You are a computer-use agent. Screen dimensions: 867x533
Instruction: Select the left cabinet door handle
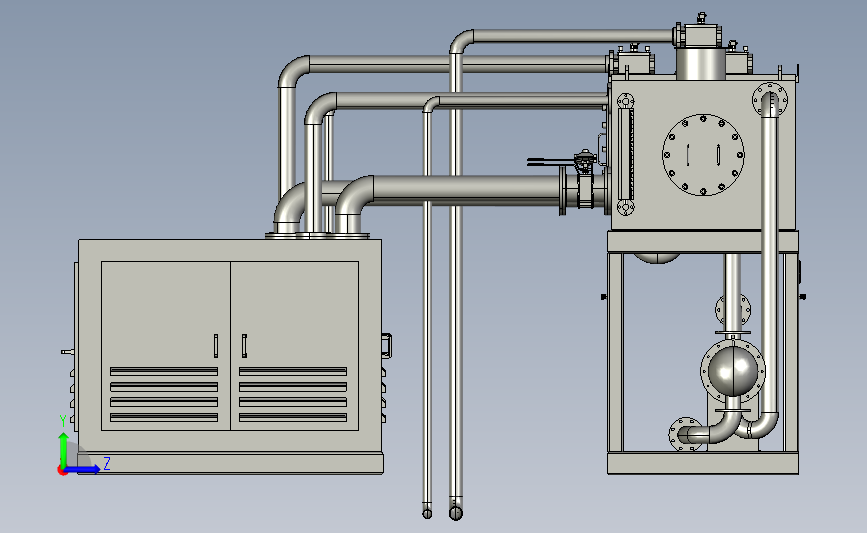pyautogui.click(x=216, y=346)
